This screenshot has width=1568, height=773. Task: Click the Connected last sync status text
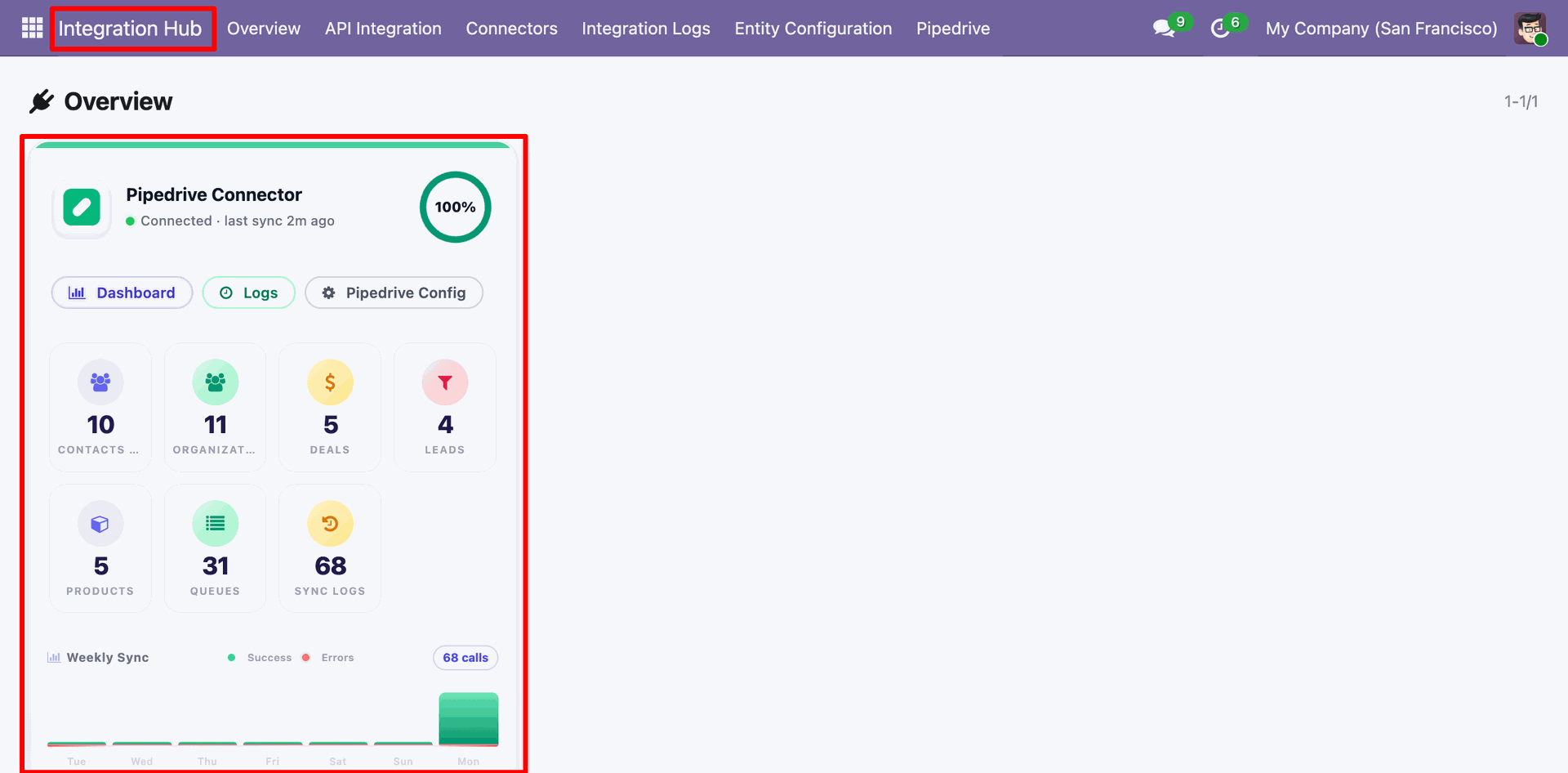[x=238, y=221]
